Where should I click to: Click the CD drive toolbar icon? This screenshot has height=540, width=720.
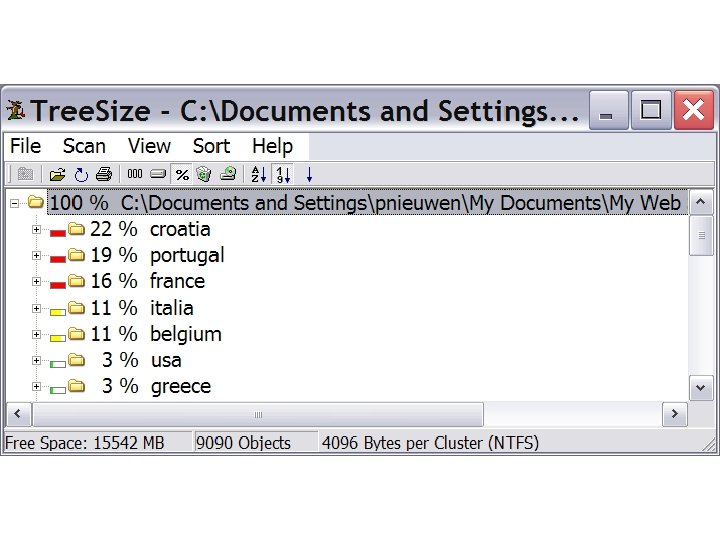[228, 174]
